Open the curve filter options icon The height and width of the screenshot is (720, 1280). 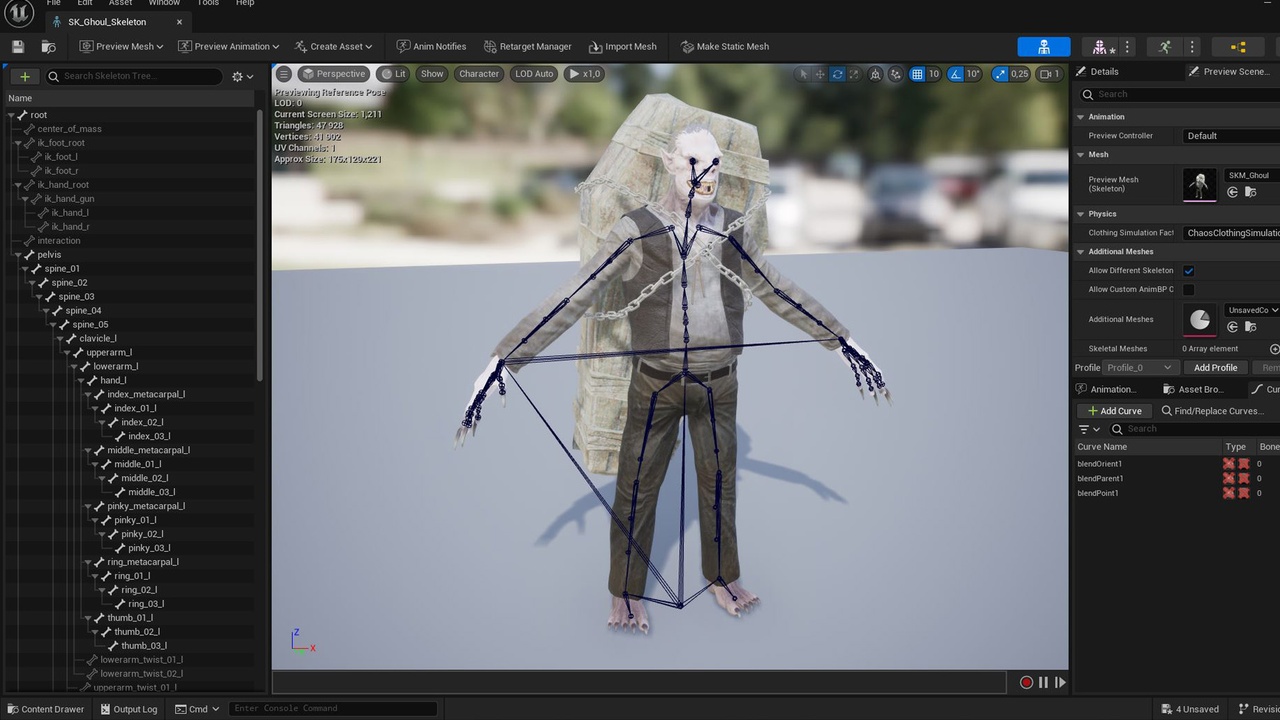1089,429
